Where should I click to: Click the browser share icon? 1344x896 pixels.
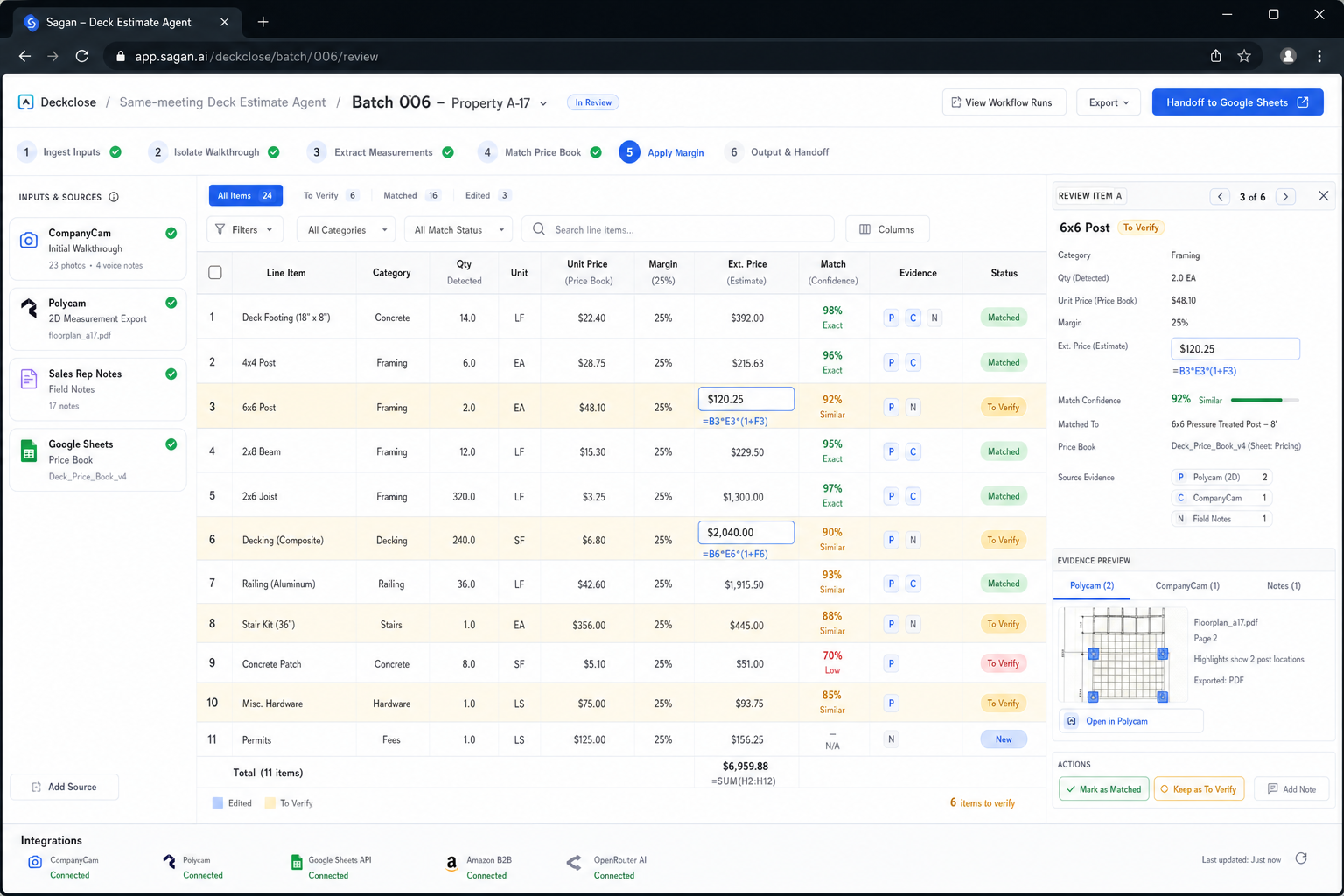coord(1215,56)
